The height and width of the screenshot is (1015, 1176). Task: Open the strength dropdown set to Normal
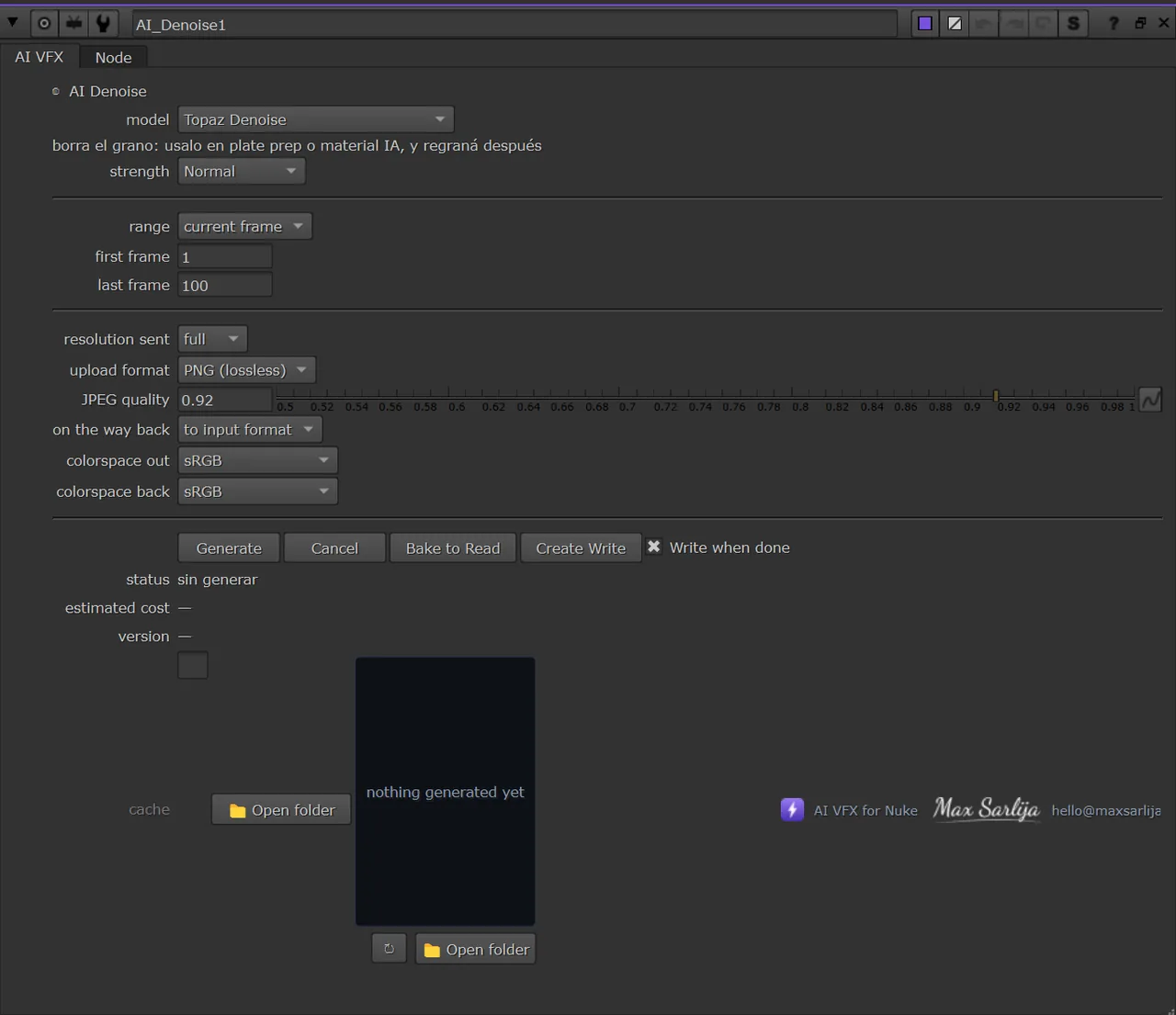tap(241, 171)
